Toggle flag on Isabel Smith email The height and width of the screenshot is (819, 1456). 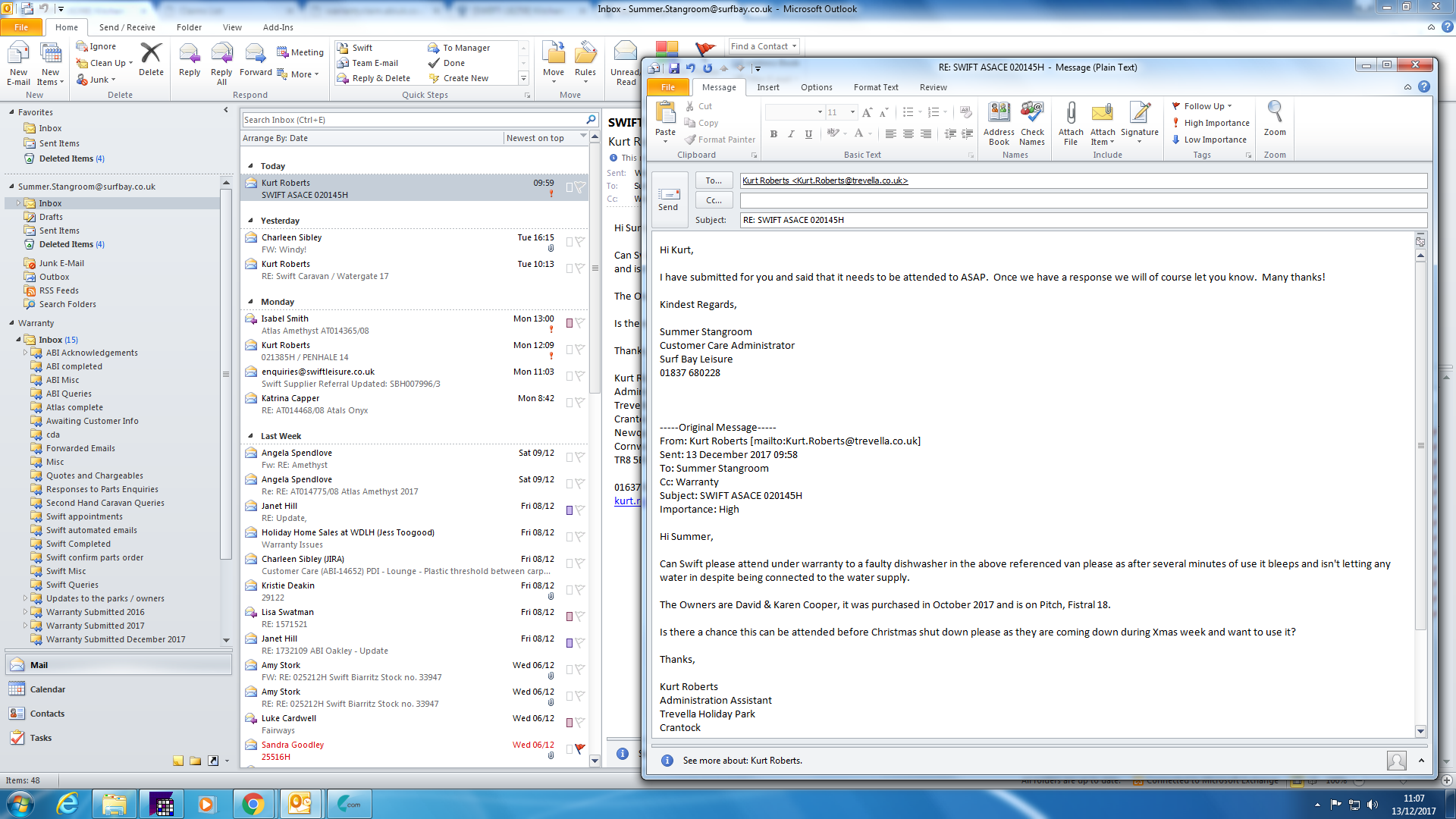pos(580,323)
